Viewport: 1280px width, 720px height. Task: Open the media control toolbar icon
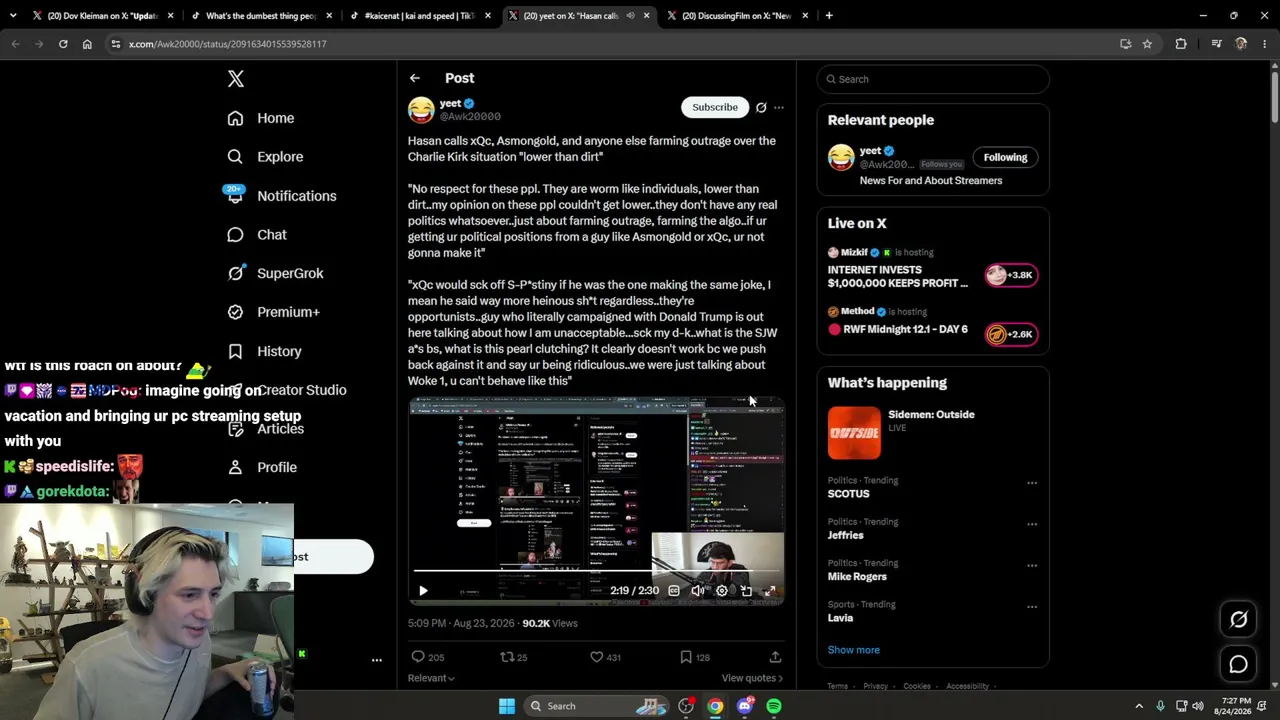pyautogui.click(x=1216, y=44)
